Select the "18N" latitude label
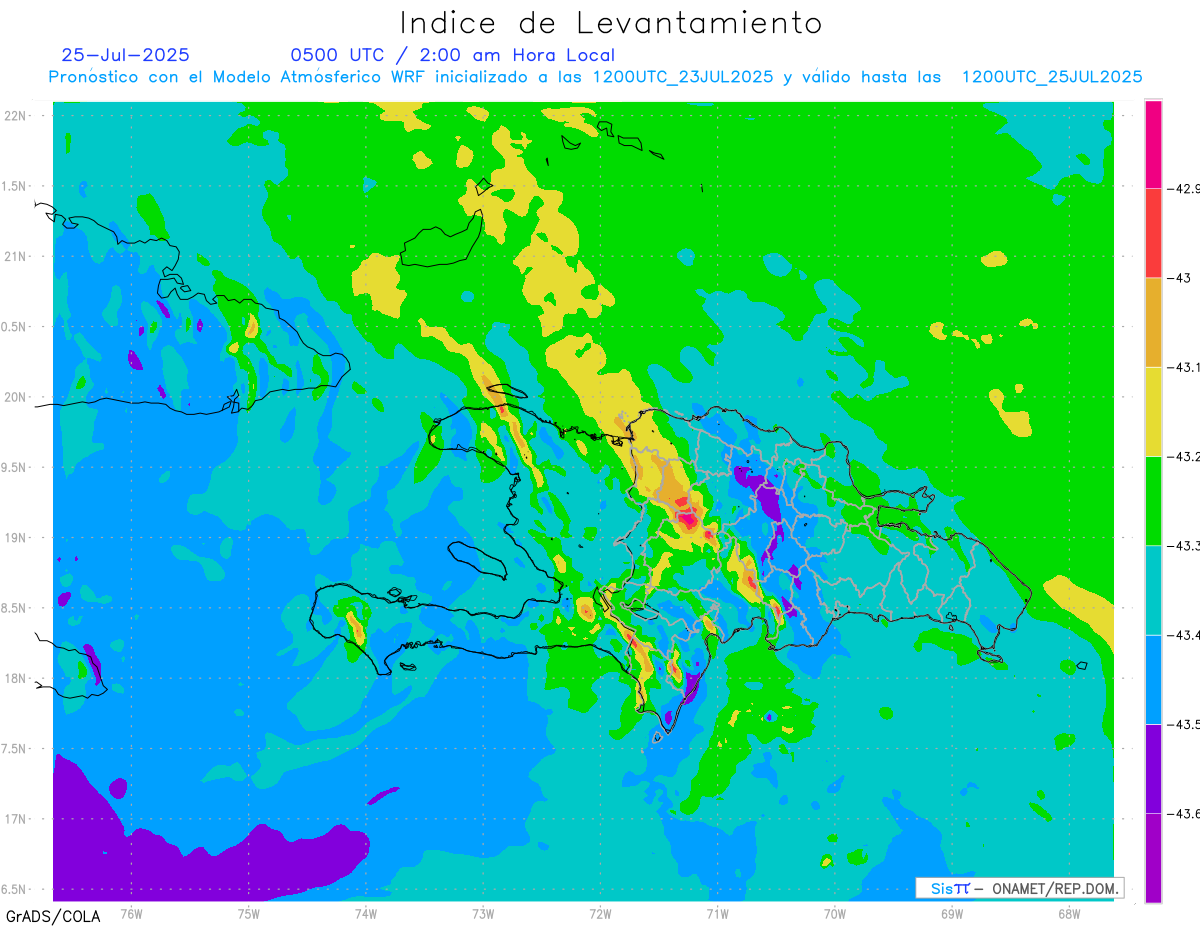Viewport: 1200px width, 927px height. tap(15, 678)
